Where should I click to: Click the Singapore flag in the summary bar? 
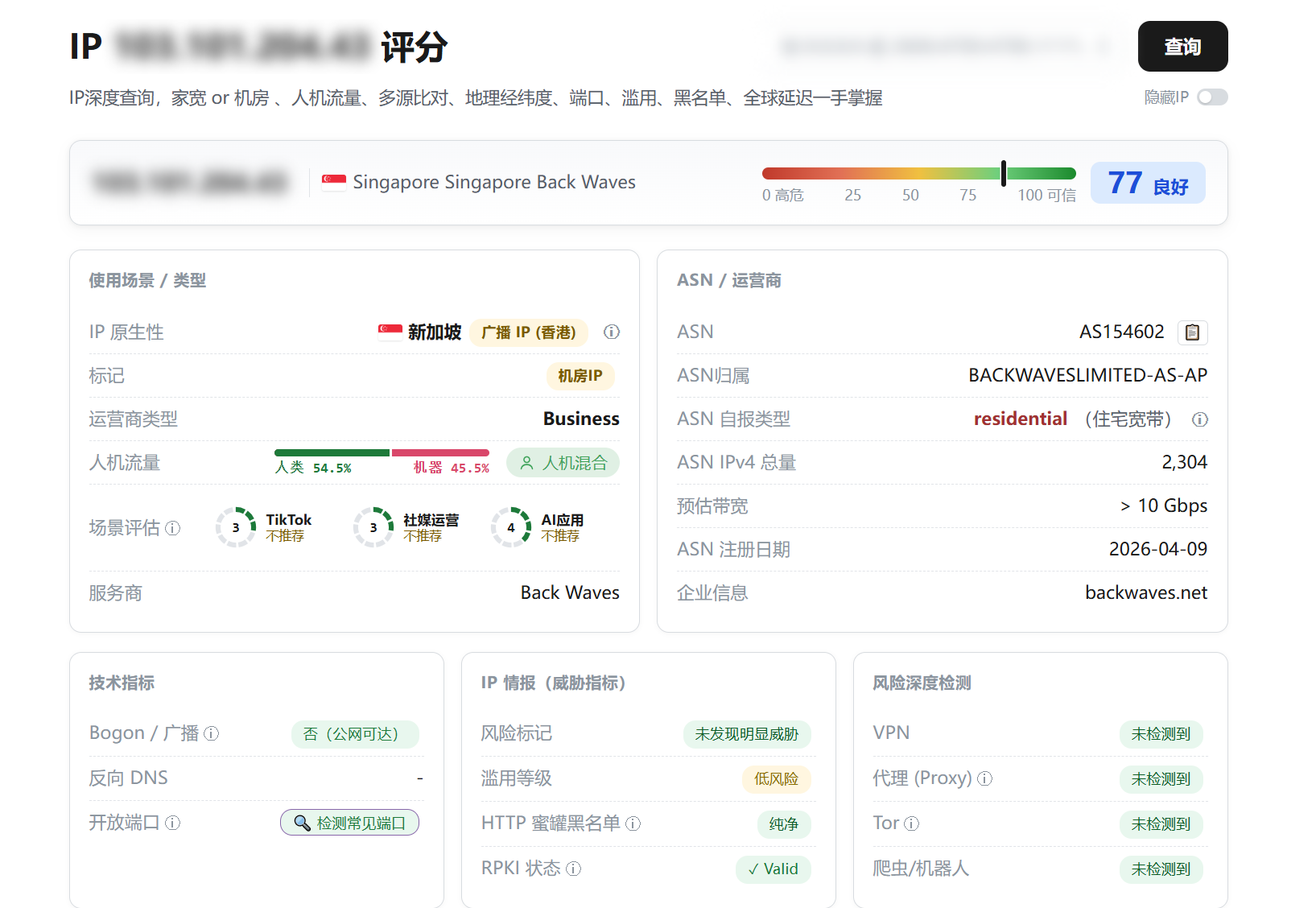(x=334, y=182)
